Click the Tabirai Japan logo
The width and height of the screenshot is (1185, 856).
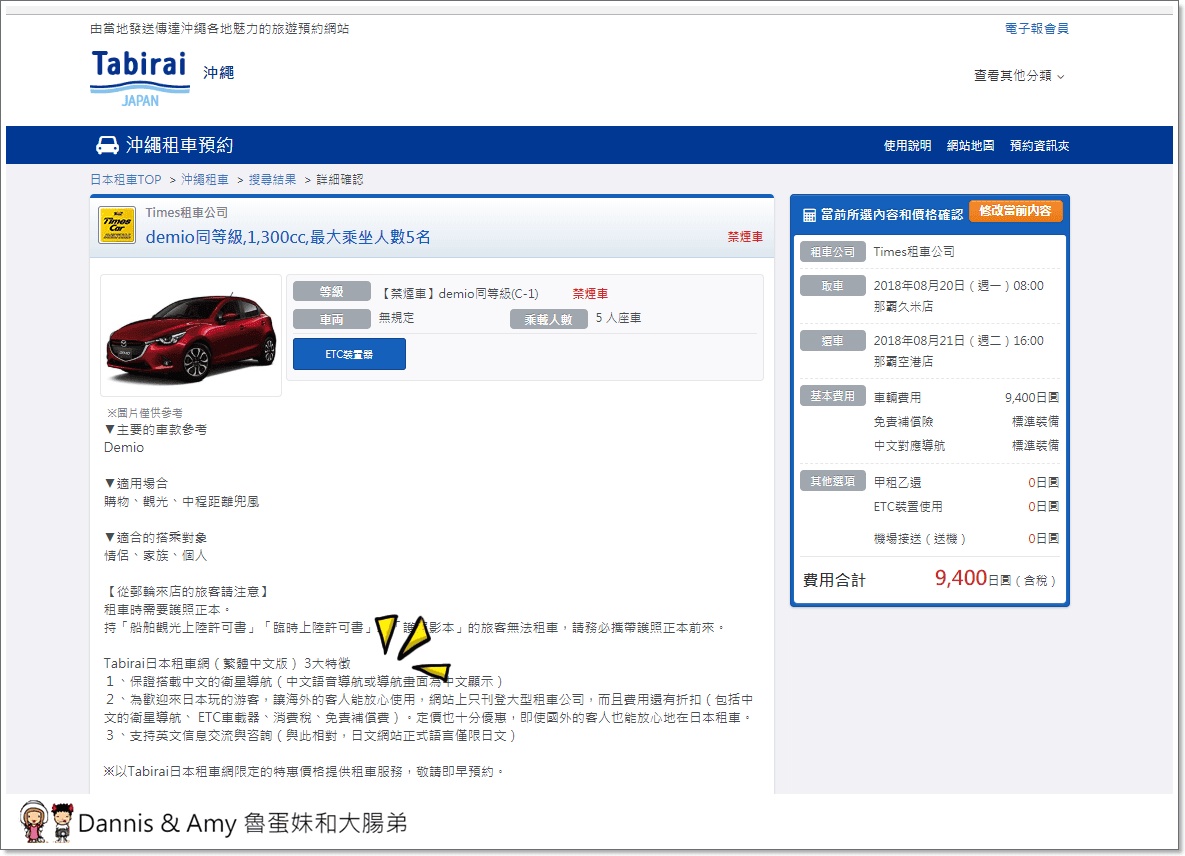tap(140, 78)
